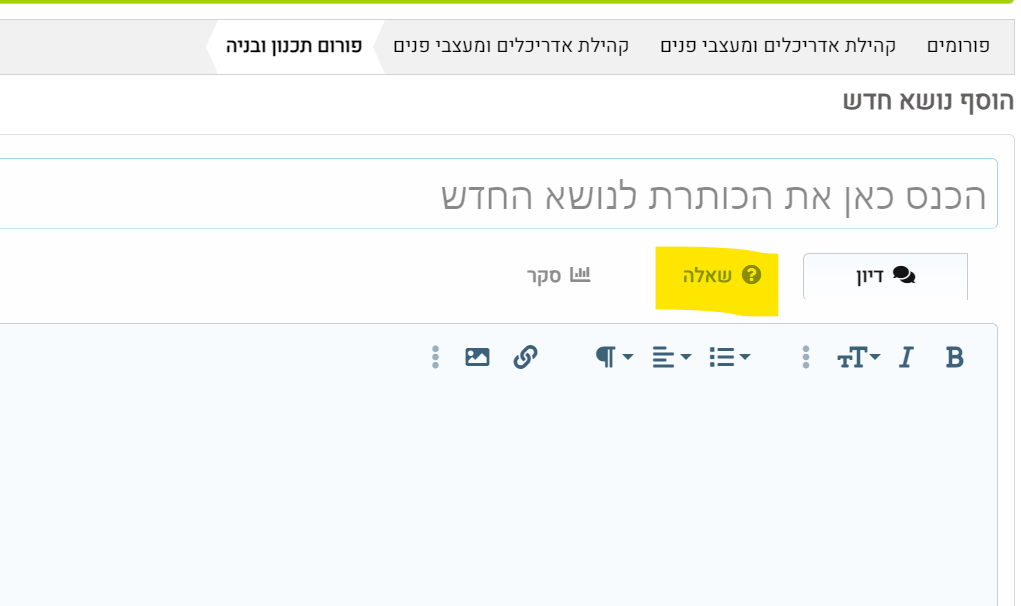Toggle italic text formatting
This screenshot has height=606, width=1021.
906,357
